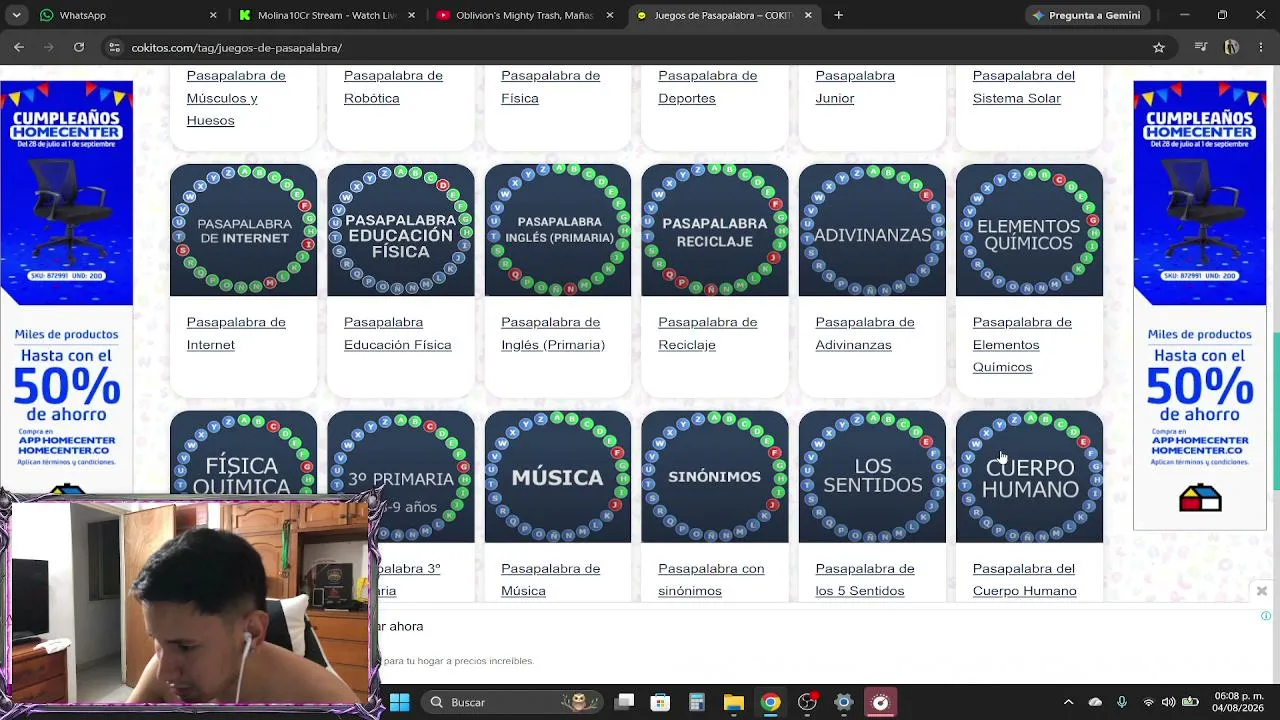This screenshot has width=1280, height=720.
Task: Open Task View on the taskbar
Action: pos(624,702)
